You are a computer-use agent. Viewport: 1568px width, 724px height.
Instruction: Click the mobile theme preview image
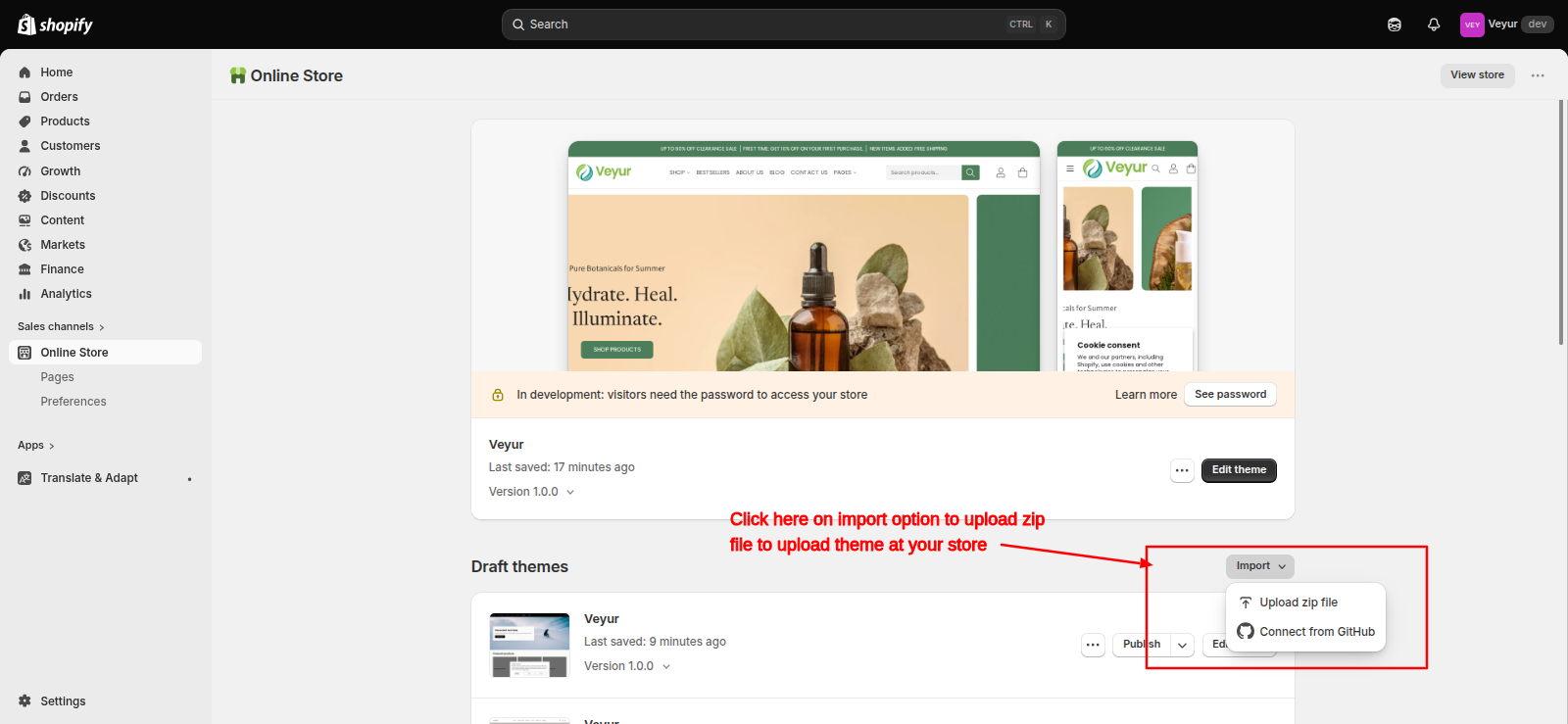1127,257
